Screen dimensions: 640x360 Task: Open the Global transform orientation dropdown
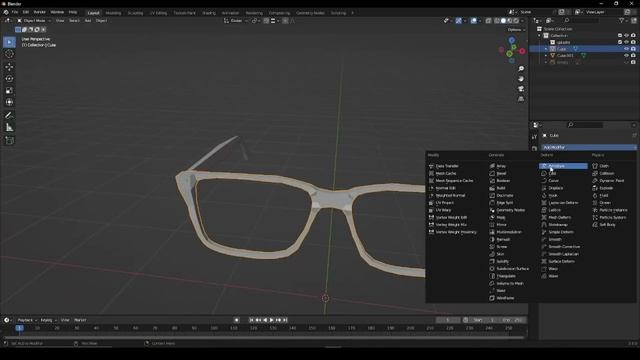(x=236, y=21)
